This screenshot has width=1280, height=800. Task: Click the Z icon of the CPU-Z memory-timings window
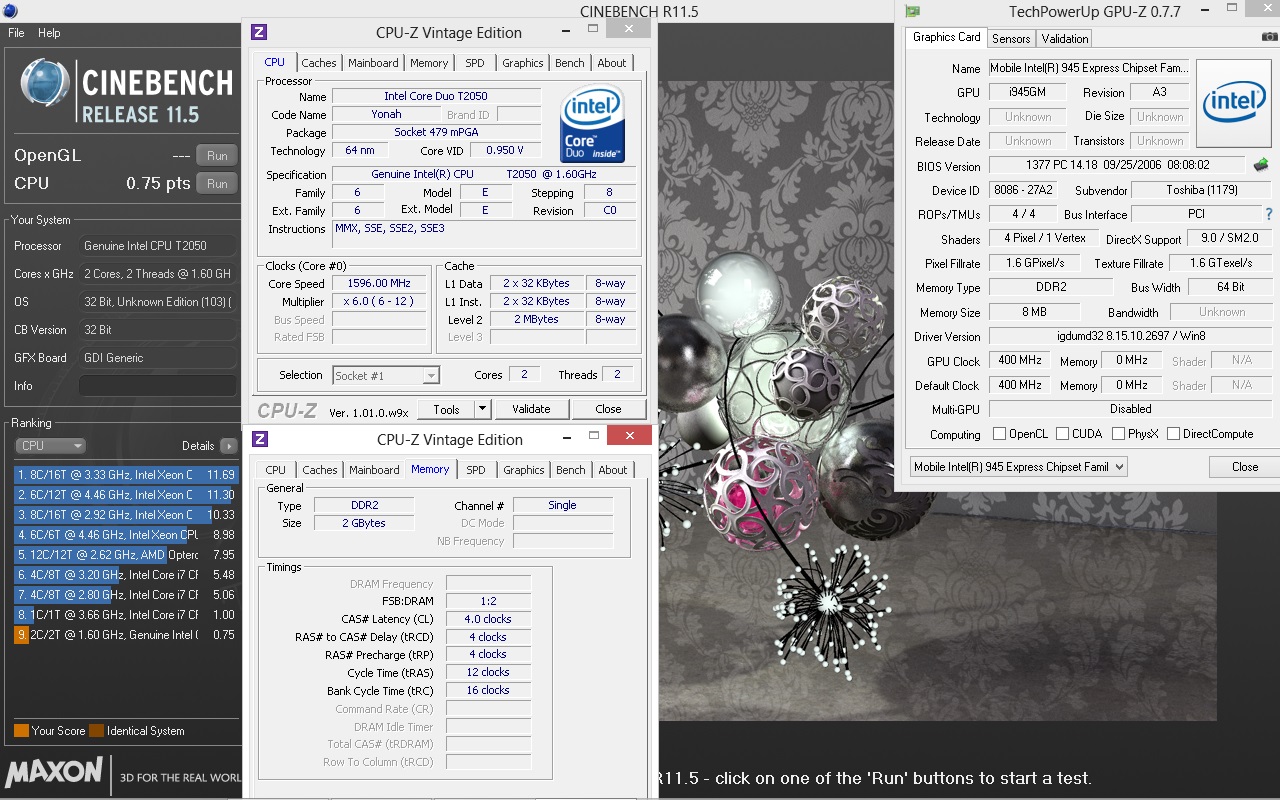pyautogui.click(x=259, y=439)
